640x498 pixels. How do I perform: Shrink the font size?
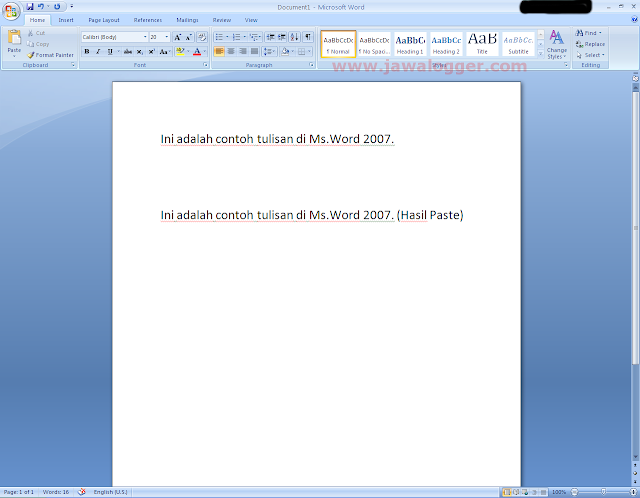(189, 37)
